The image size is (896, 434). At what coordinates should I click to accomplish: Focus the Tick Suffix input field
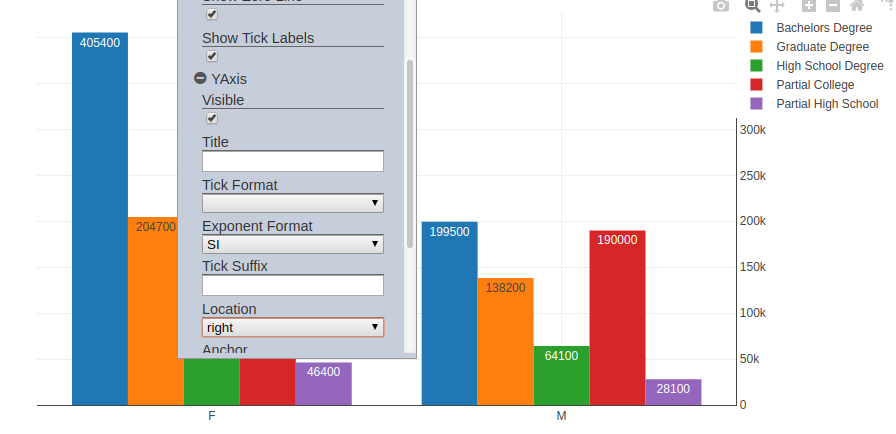coord(293,285)
